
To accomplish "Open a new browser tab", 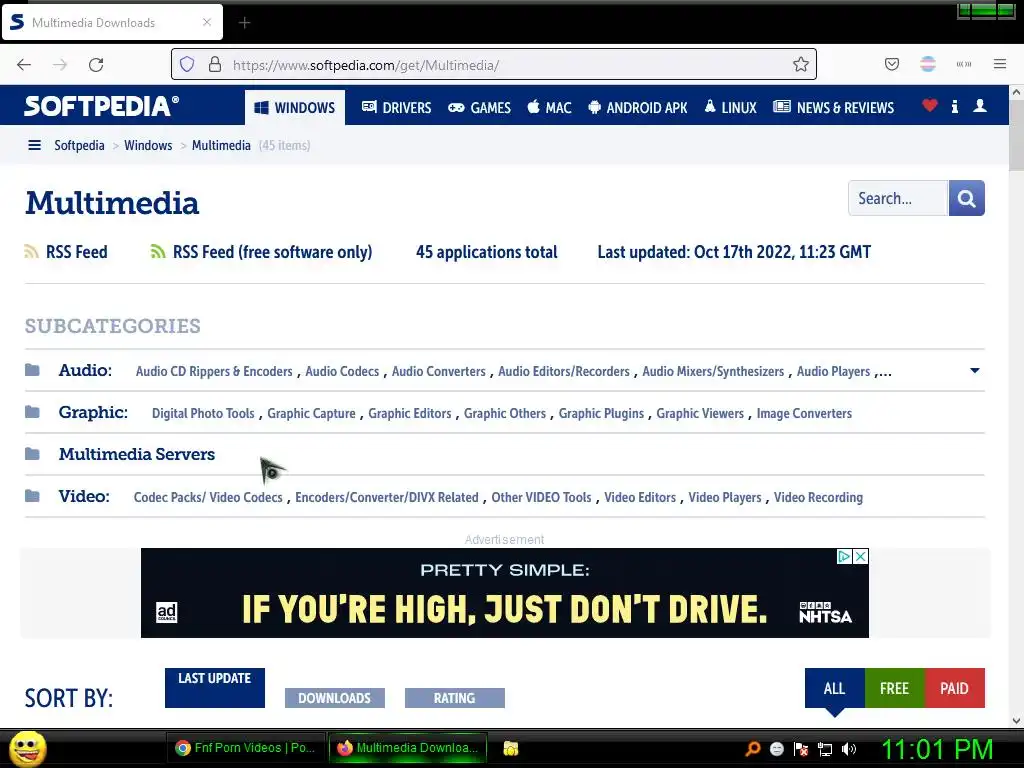I will coord(244,23).
